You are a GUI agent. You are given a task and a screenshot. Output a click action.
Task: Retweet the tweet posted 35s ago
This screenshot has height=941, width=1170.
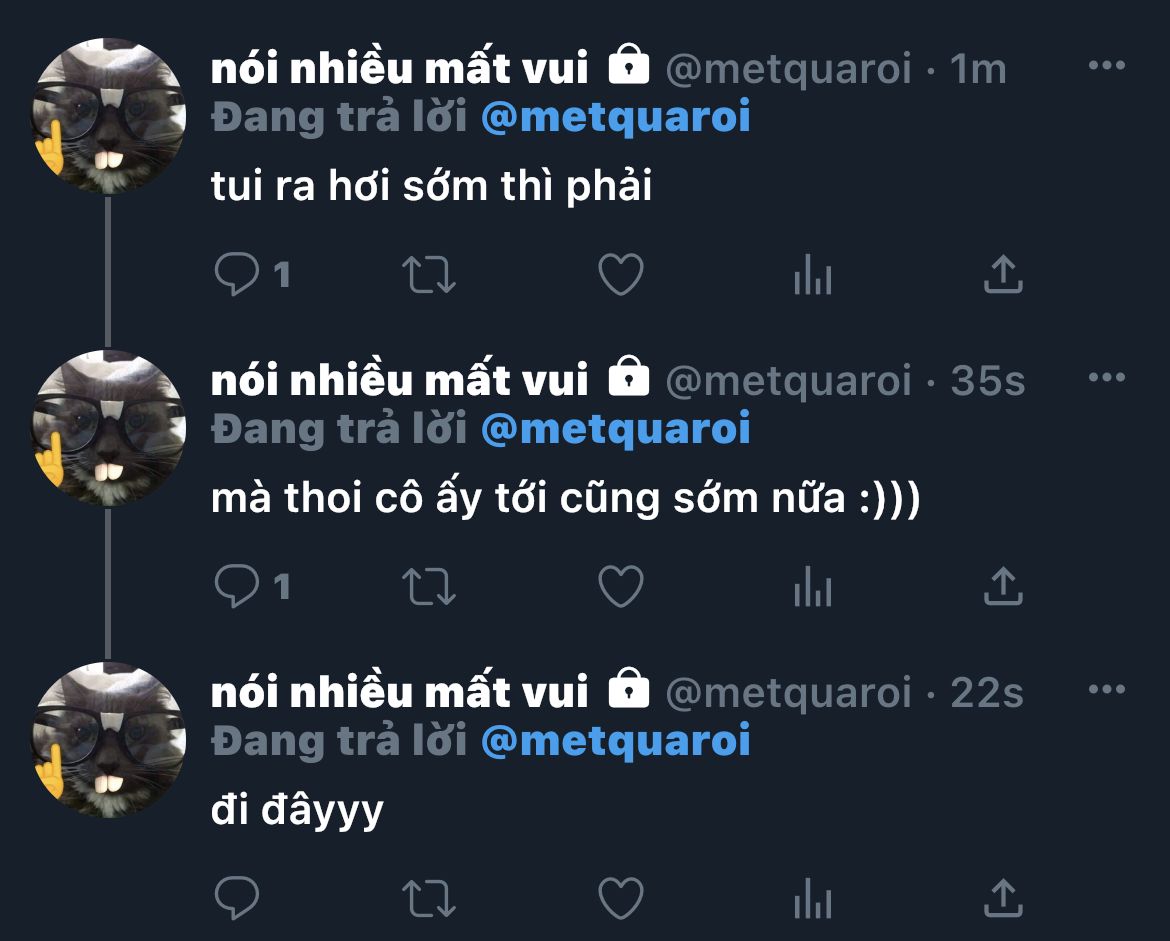(429, 587)
